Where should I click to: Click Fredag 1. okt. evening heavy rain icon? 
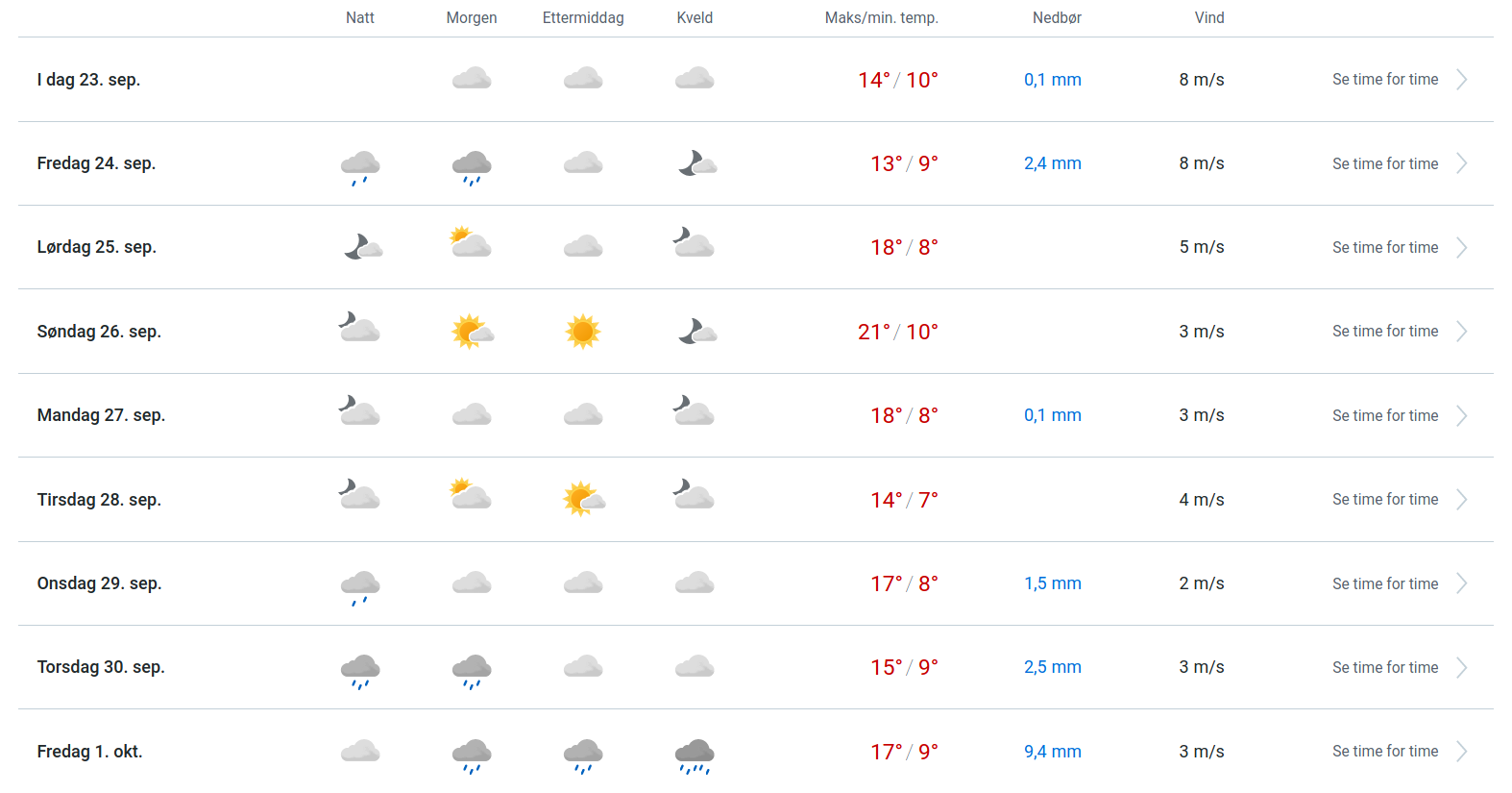[x=695, y=756]
